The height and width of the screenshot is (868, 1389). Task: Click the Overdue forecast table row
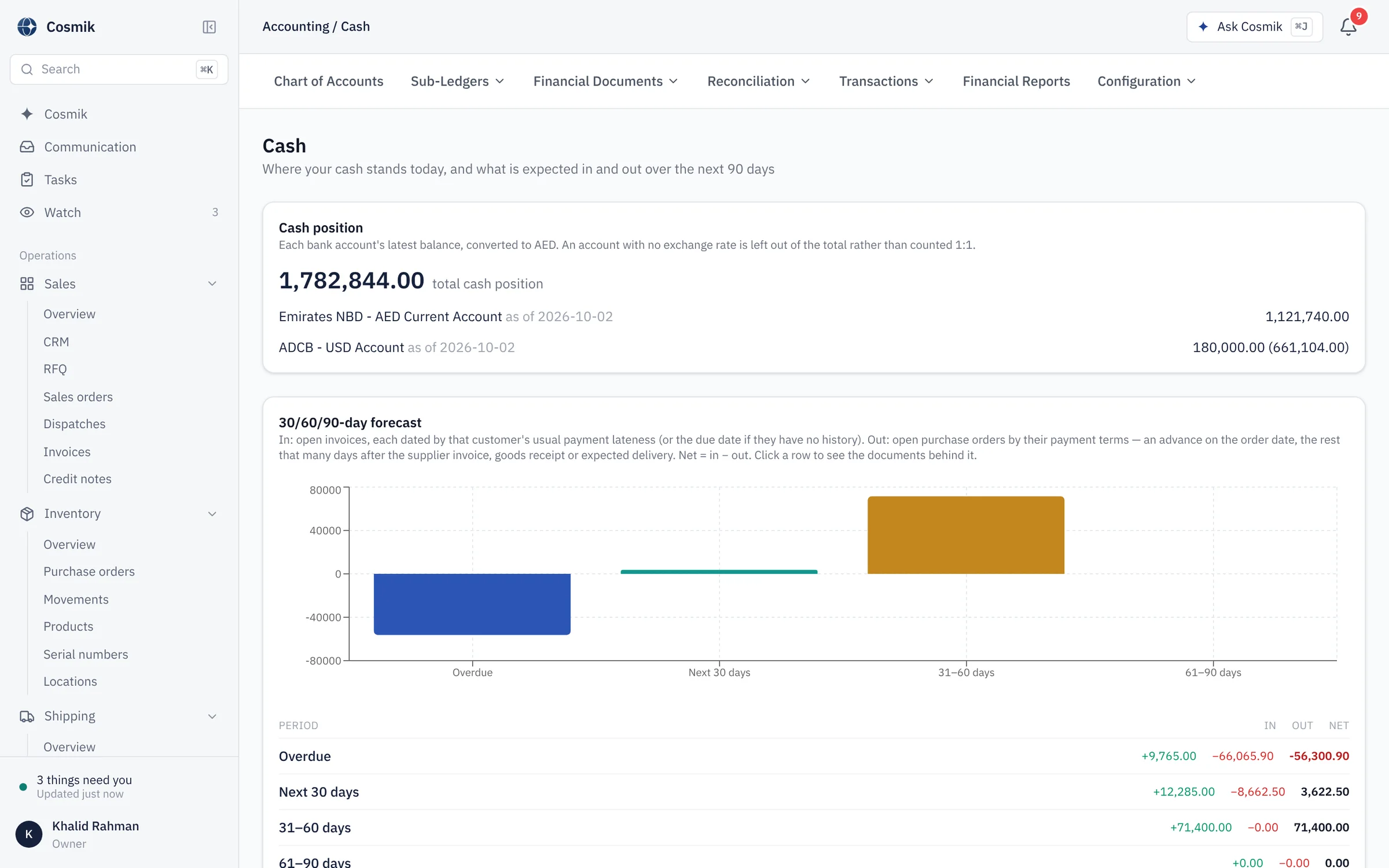point(814,756)
